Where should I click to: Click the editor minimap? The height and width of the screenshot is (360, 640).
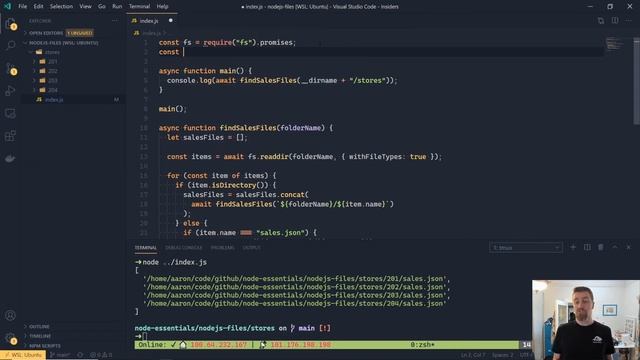click(x=615, y=43)
